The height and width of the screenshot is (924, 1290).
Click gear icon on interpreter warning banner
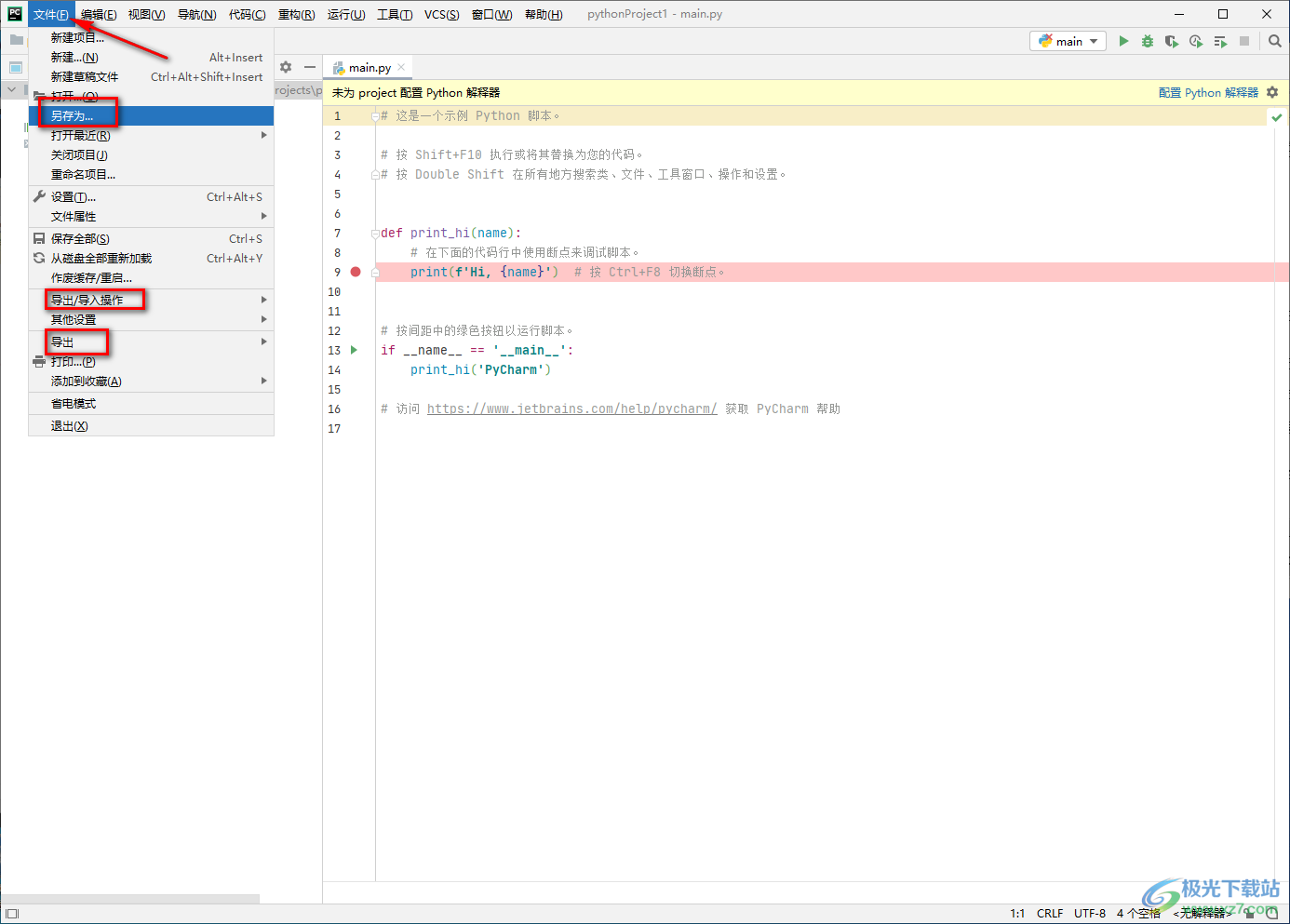[x=1272, y=92]
